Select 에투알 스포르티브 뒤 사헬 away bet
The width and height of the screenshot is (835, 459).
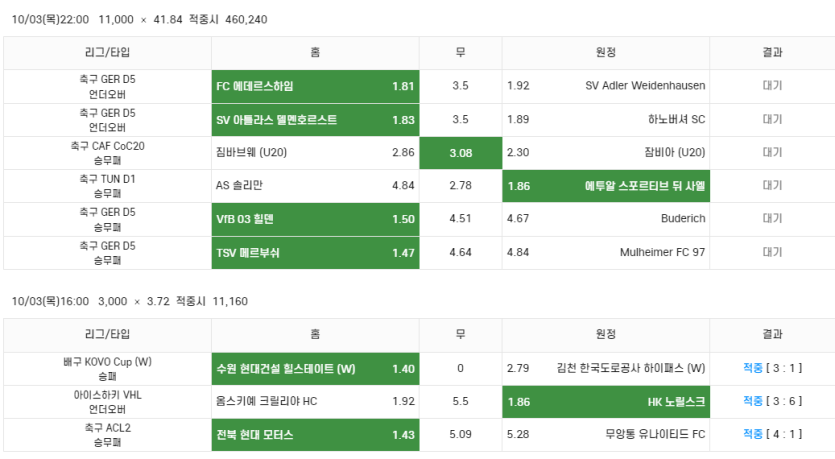[x=606, y=186]
